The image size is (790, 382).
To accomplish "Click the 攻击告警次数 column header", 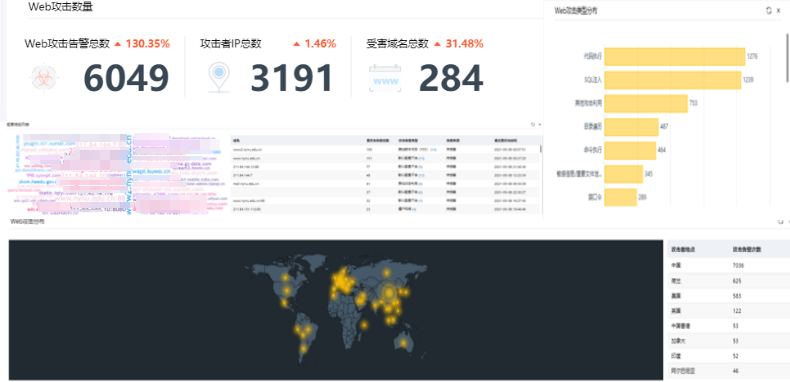I will (x=747, y=249).
